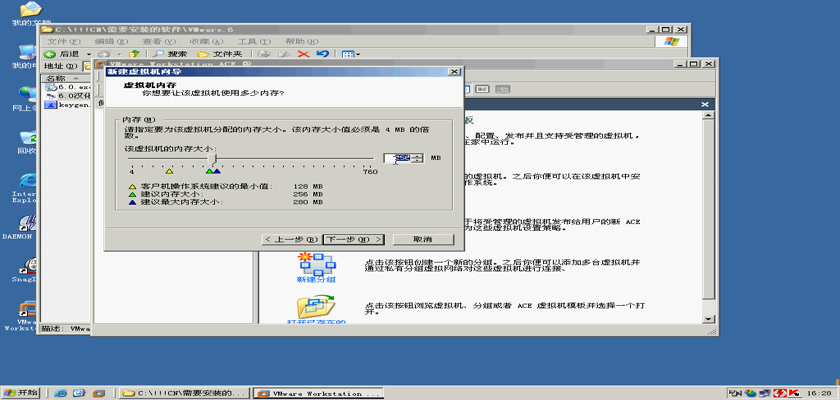Click the green recommended-memory marker below the slider
The width and height of the screenshot is (840, 400).
tap(209, 171)
